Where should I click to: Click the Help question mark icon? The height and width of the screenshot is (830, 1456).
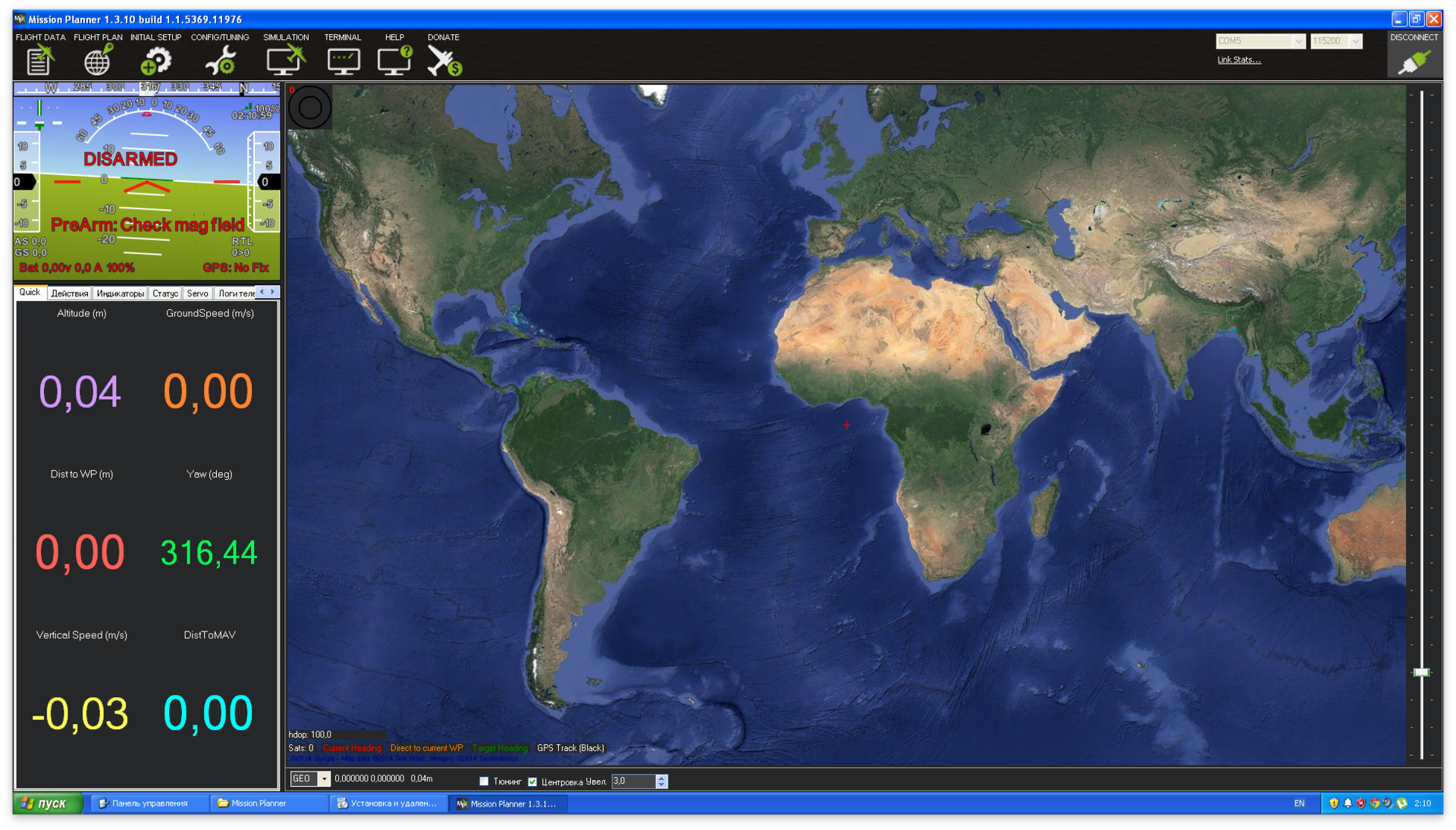point(394,61)
